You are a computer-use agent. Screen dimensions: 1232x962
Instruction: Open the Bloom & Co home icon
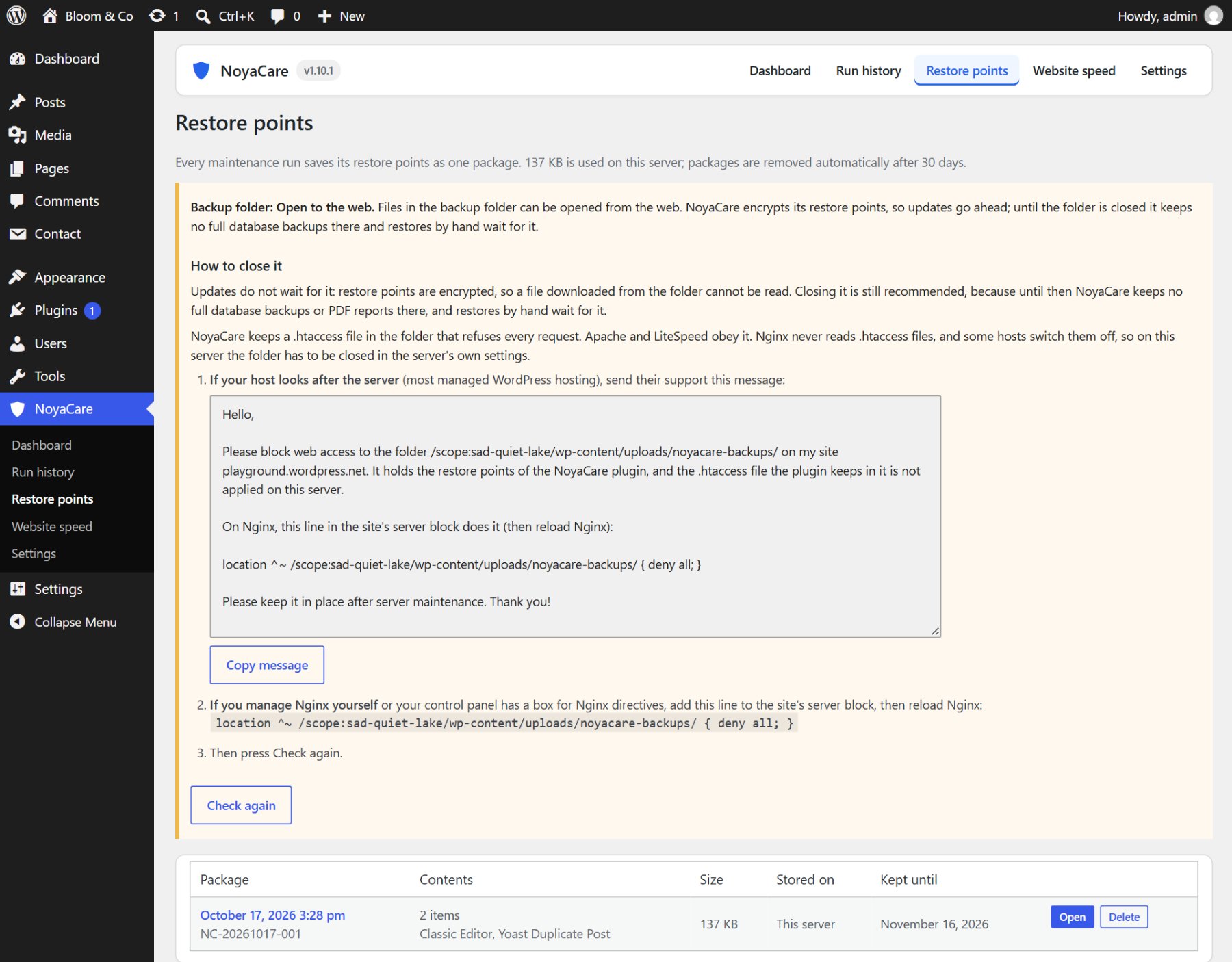[x=50, y=15]
